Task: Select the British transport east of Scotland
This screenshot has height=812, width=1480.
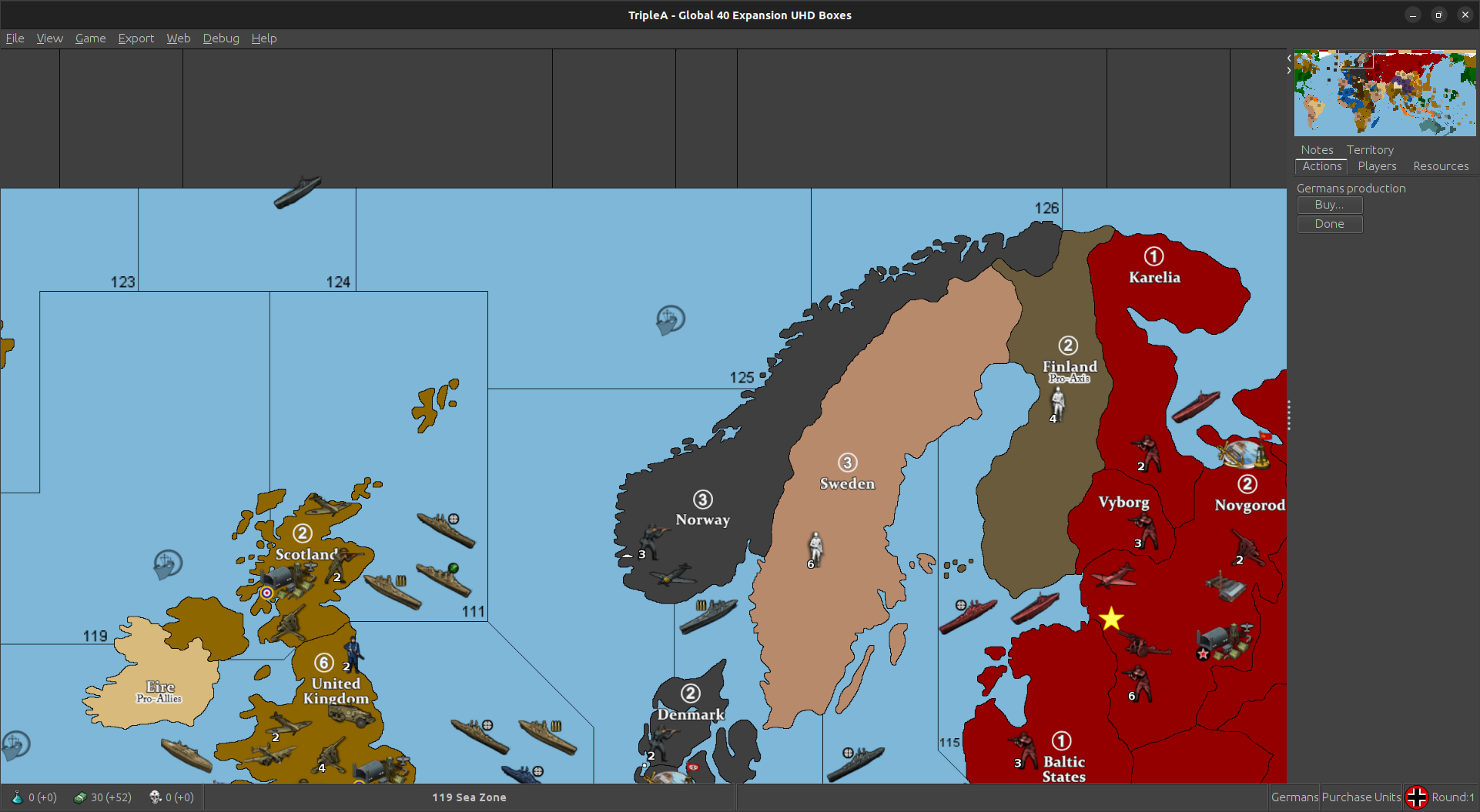Action: [x=392, y=591]
